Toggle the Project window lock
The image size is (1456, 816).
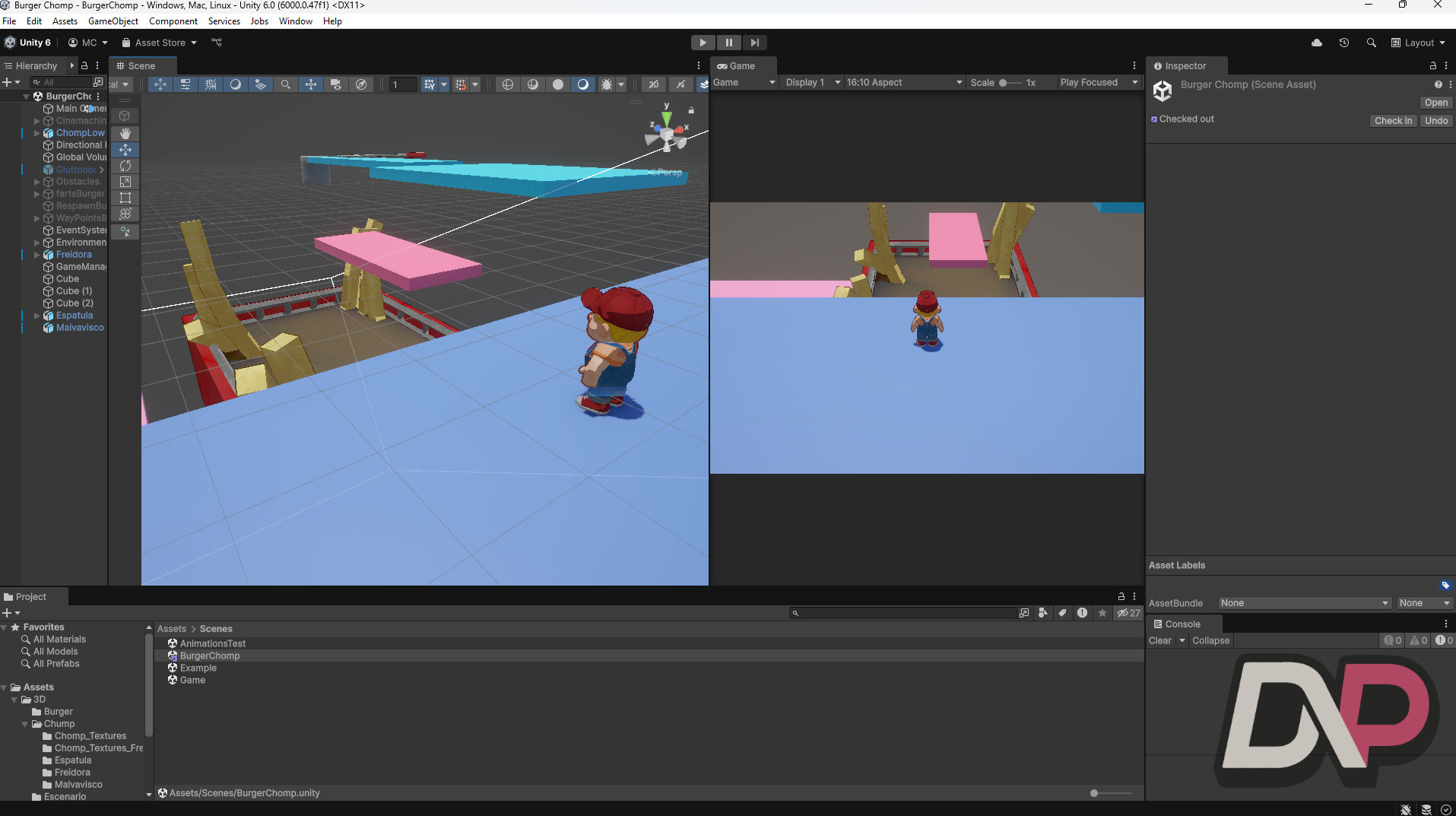click(1121, 597)
